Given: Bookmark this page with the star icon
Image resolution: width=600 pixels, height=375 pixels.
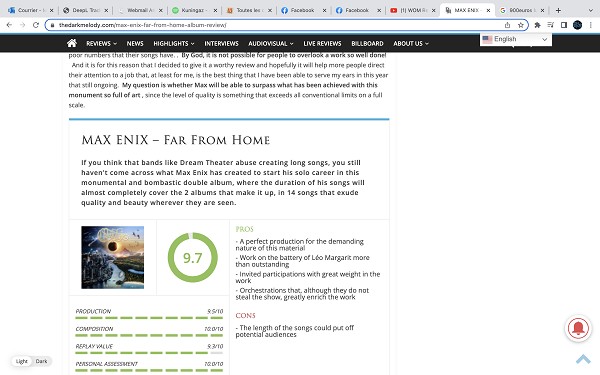Looking at the screenshot, I should (520, 25).
